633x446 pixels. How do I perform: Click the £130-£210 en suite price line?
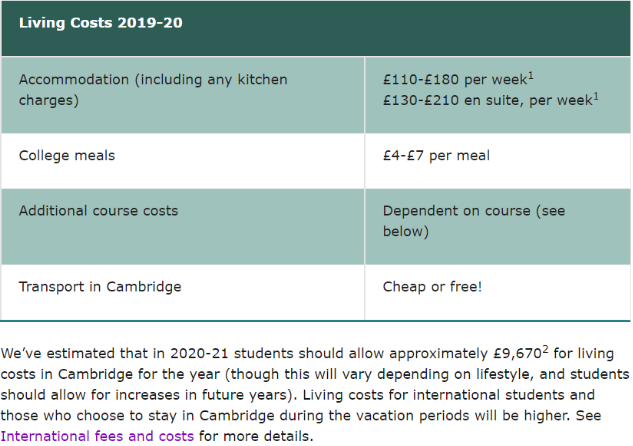tap(488, 100)
